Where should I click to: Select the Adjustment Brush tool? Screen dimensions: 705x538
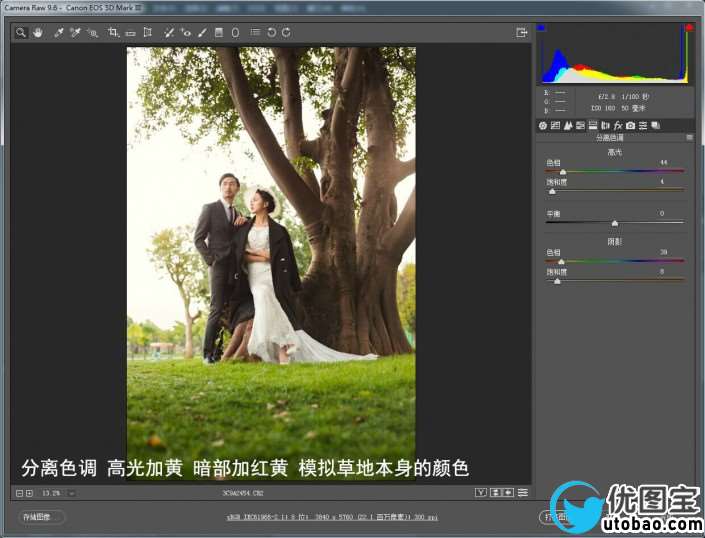202,32
